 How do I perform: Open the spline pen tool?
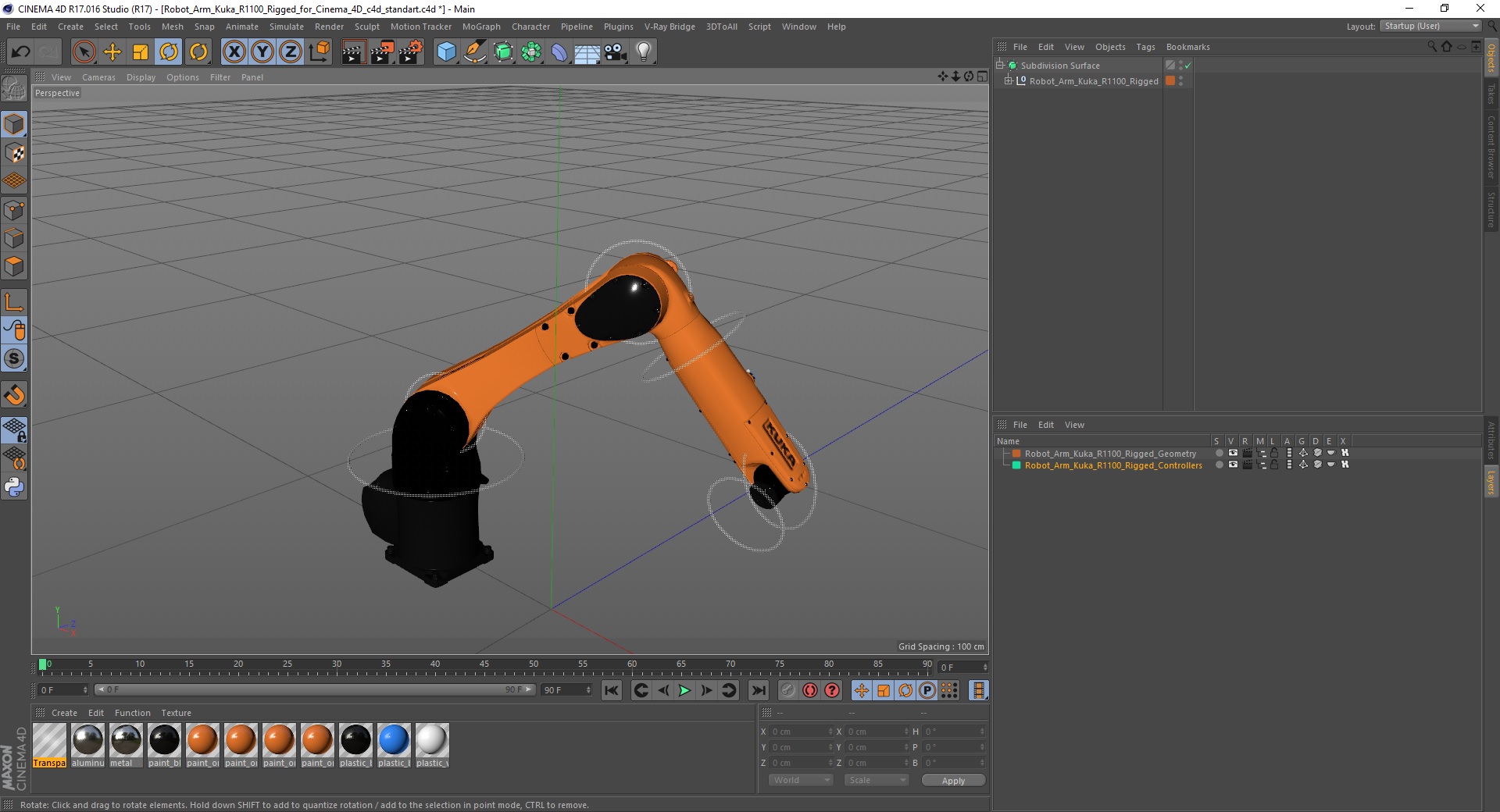coord(474,52)
